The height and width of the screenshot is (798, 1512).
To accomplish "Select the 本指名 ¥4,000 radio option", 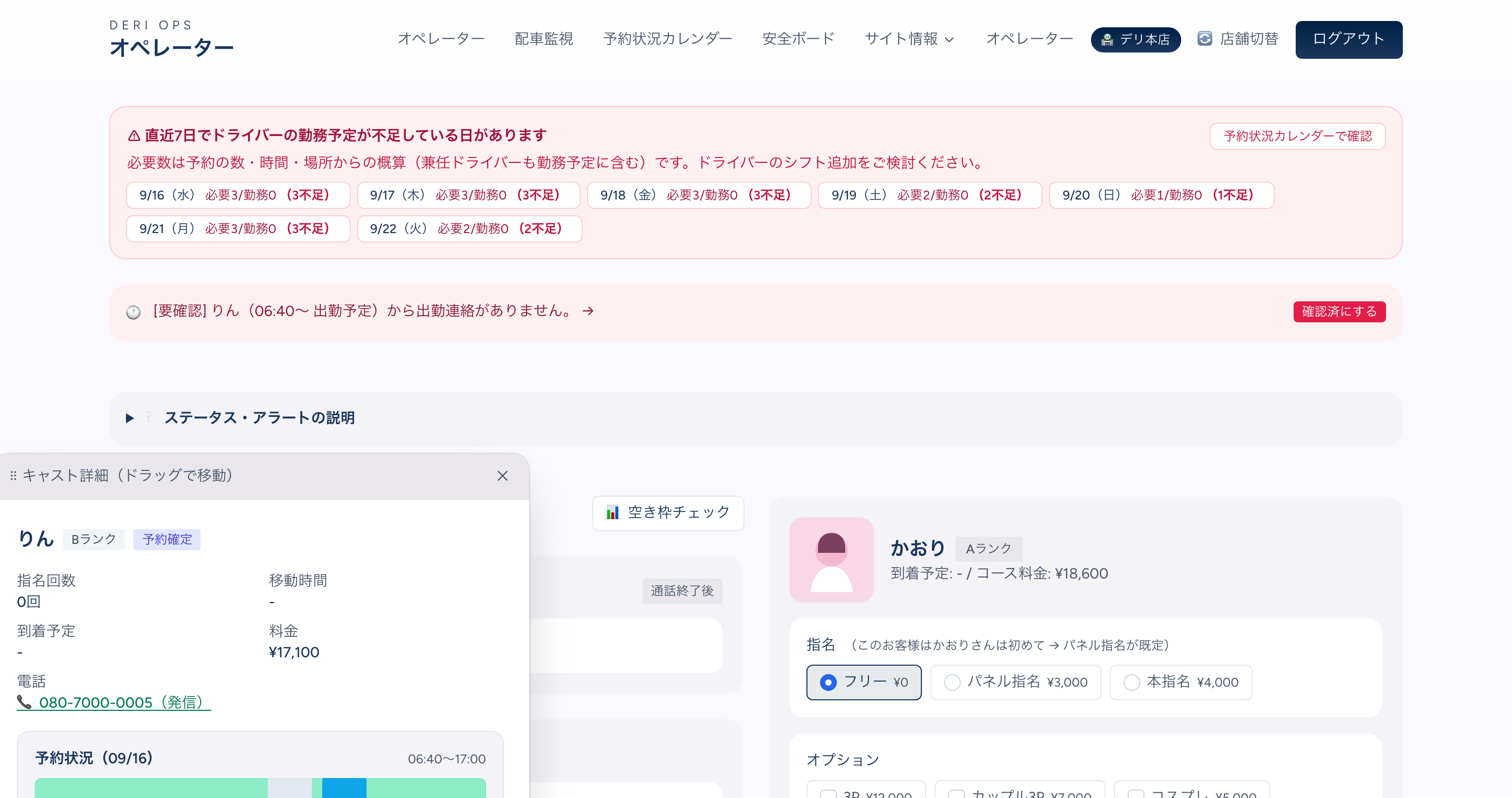I will [1180, 682].
